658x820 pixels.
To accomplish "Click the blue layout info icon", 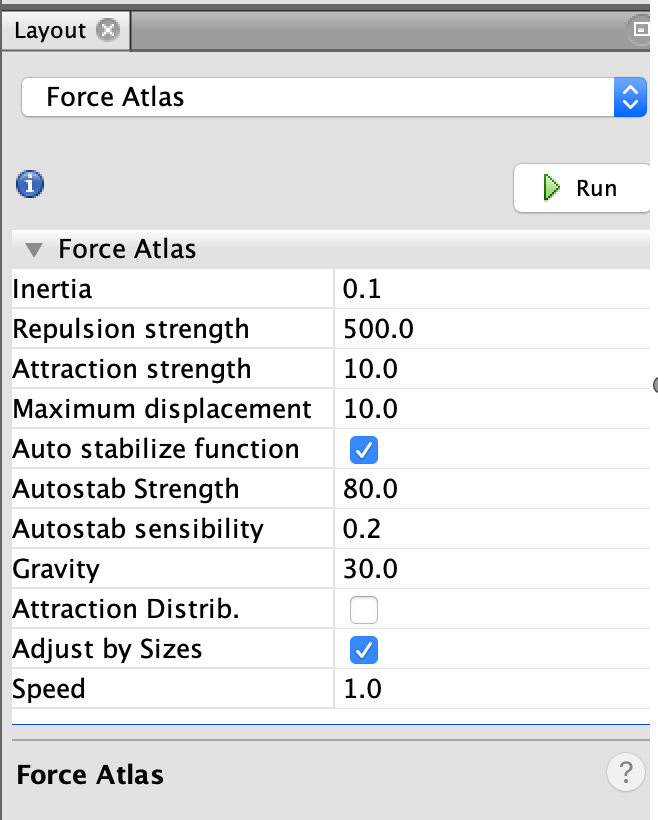I will pos(30,184).
